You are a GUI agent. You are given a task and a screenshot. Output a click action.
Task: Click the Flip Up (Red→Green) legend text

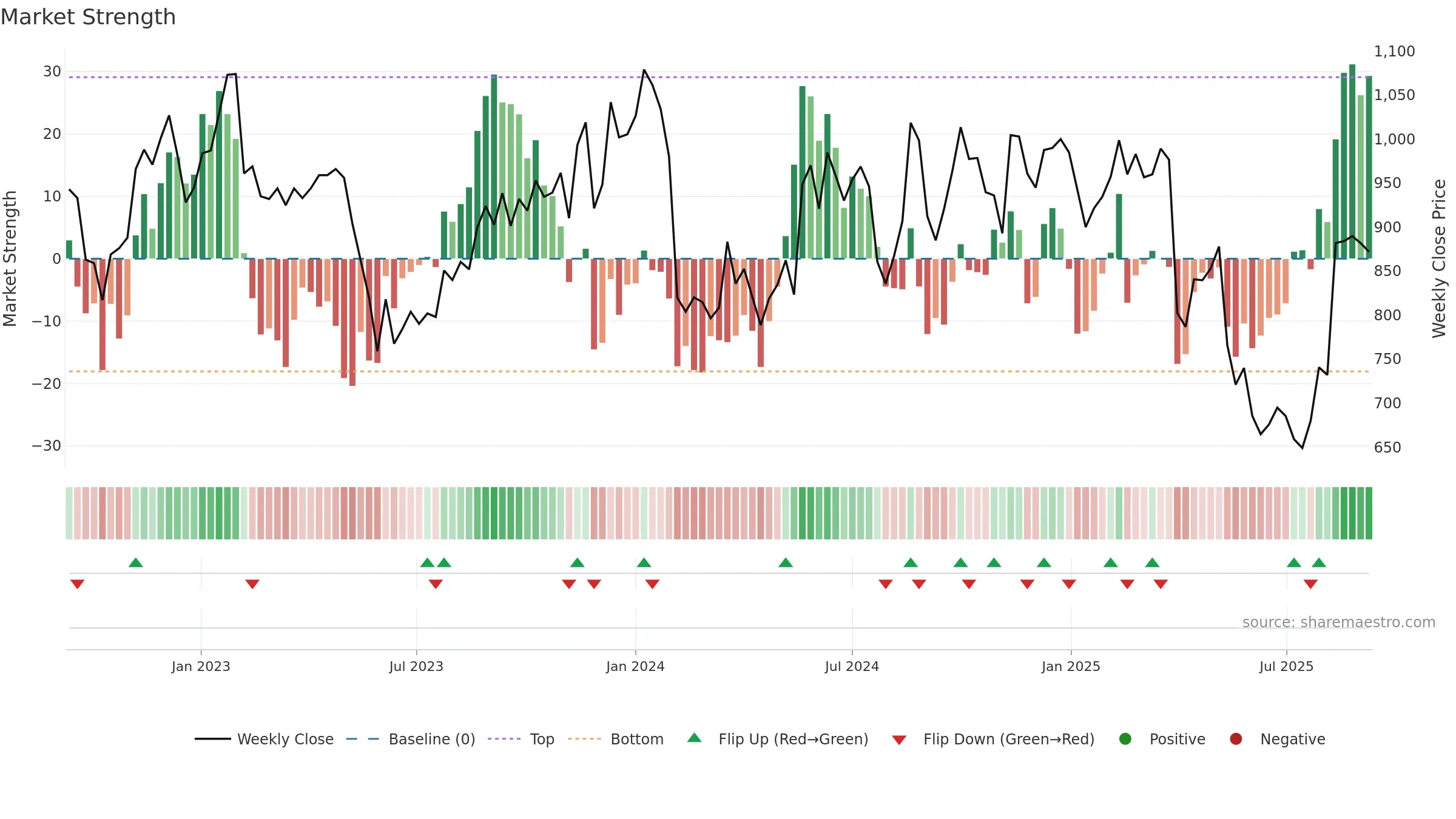point(794,739)
